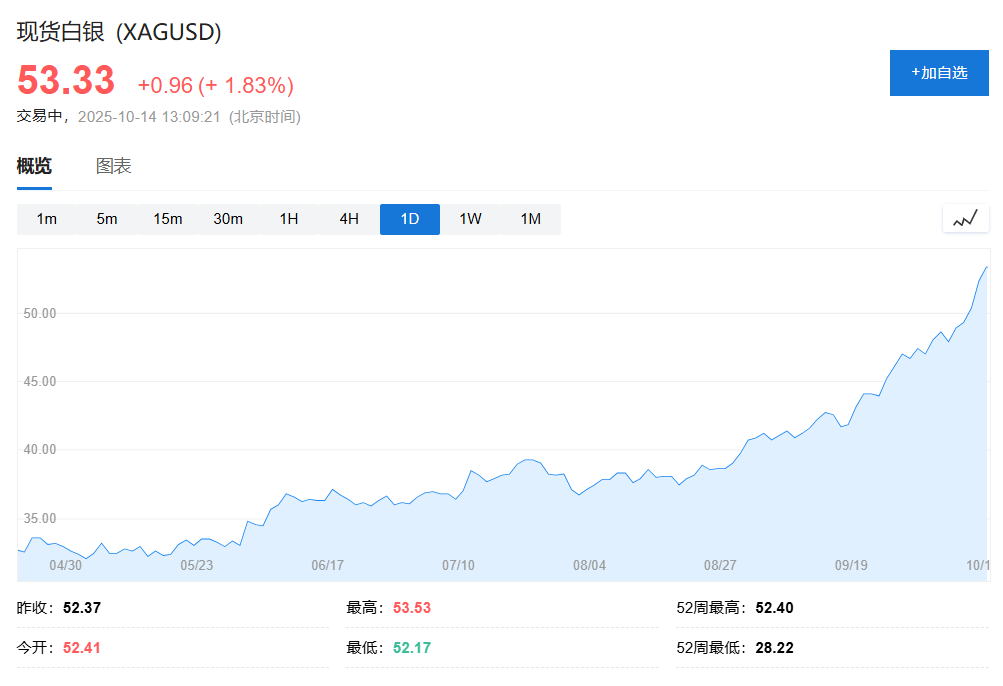Viewport: 1003px width, 686px height.
Task: Select the 30m timeframe
Action: [227, 218]
